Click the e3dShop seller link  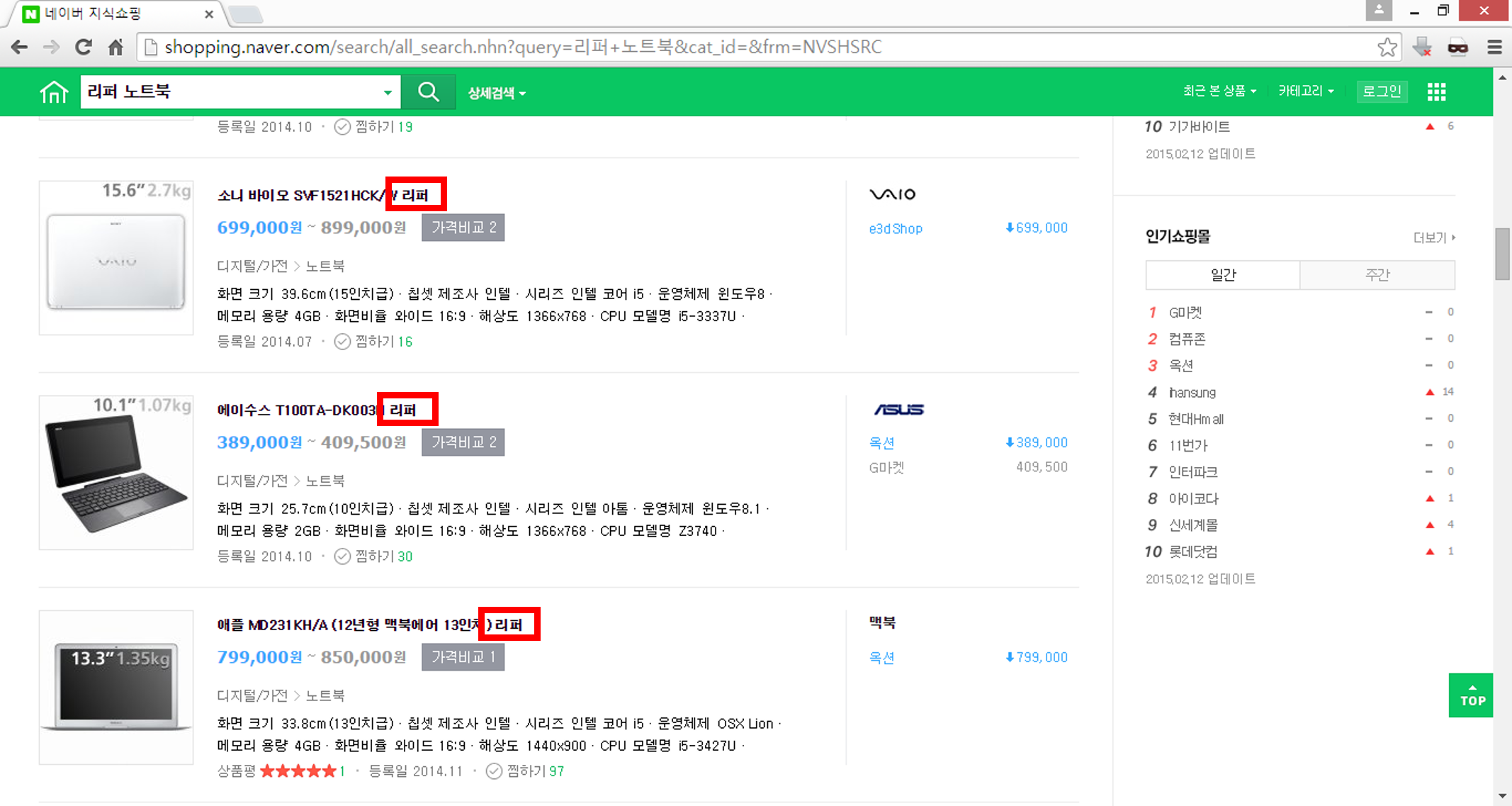coord(896,229)
